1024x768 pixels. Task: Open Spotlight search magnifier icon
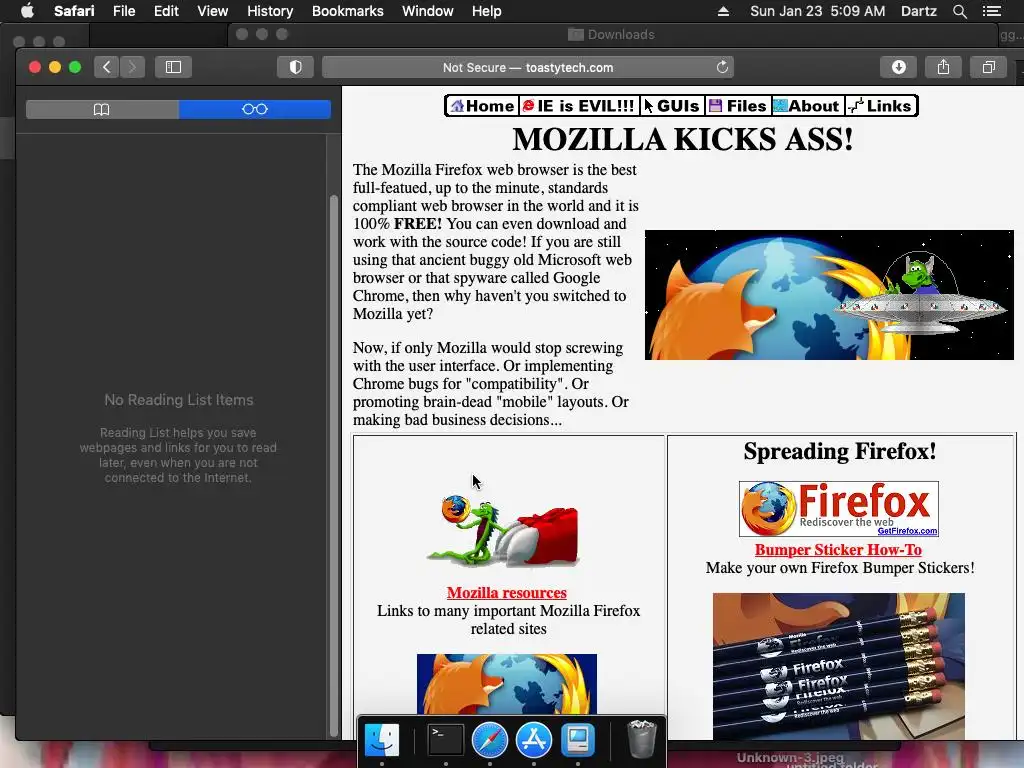(959, 11)
